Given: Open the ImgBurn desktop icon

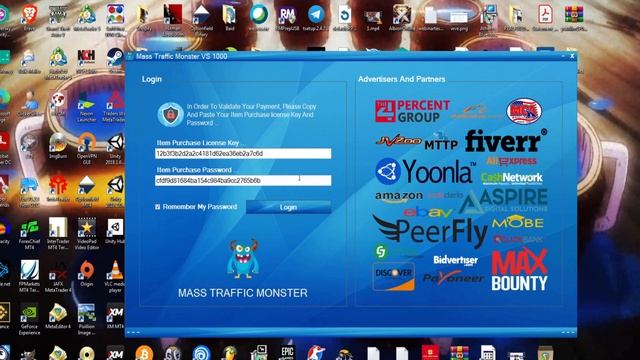Looking at the screenshot, I should [x=58, y=146].
